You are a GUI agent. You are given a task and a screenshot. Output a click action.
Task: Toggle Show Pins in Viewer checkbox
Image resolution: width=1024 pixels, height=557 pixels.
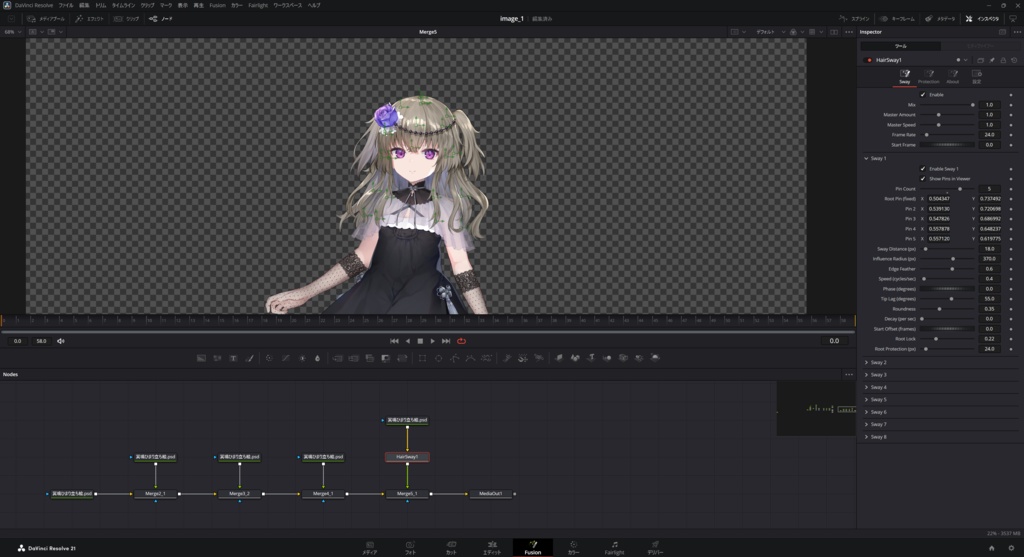tap(923, 179)
